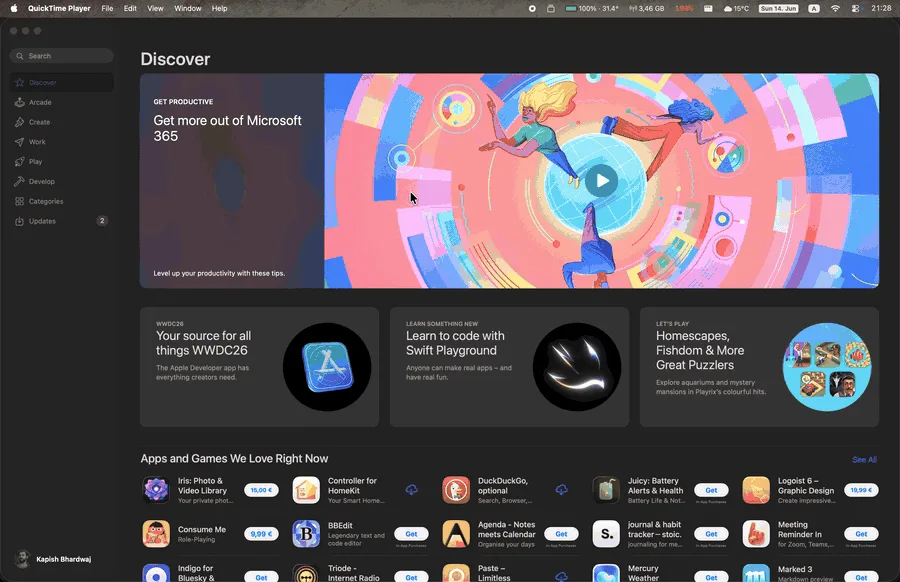This screenshot has width=900, height=582.
Task: Open the BBEdit app icon
Action: pos(306,534)
